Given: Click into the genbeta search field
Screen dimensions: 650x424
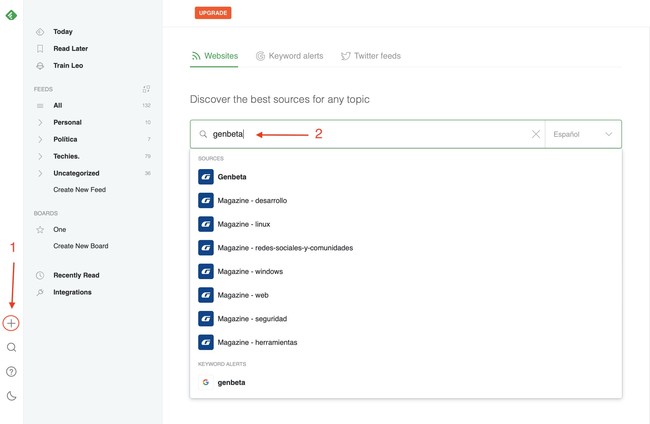Looking at the screenshot, I should [367, 134].
